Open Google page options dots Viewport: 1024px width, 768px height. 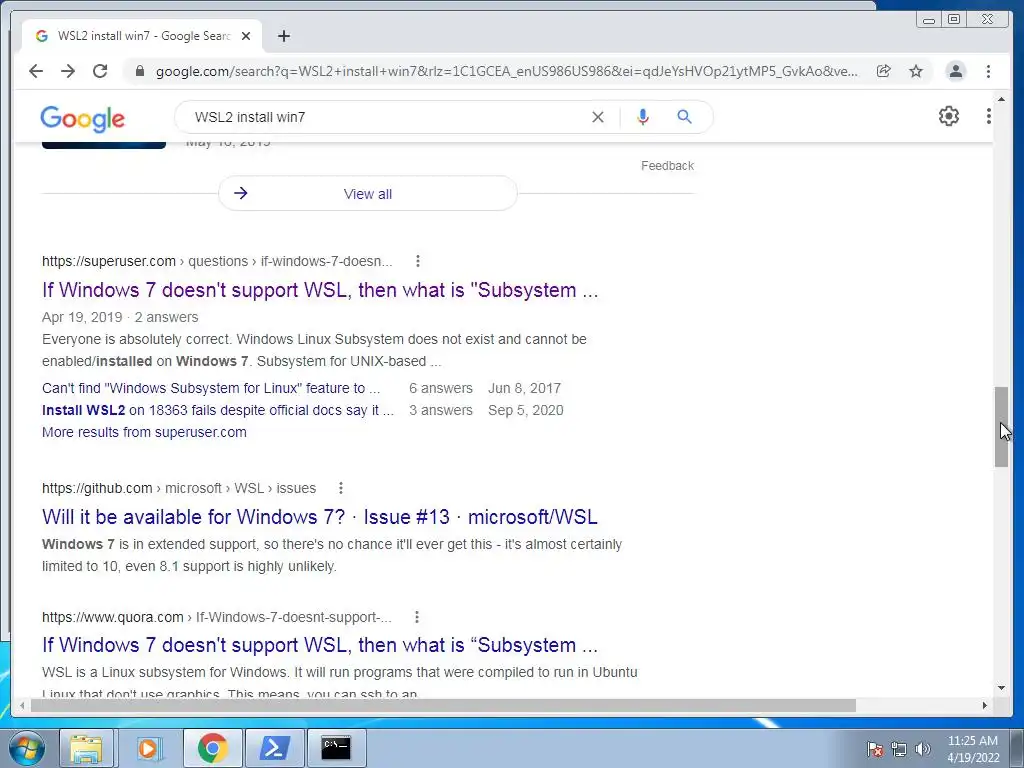click(989, 116)
